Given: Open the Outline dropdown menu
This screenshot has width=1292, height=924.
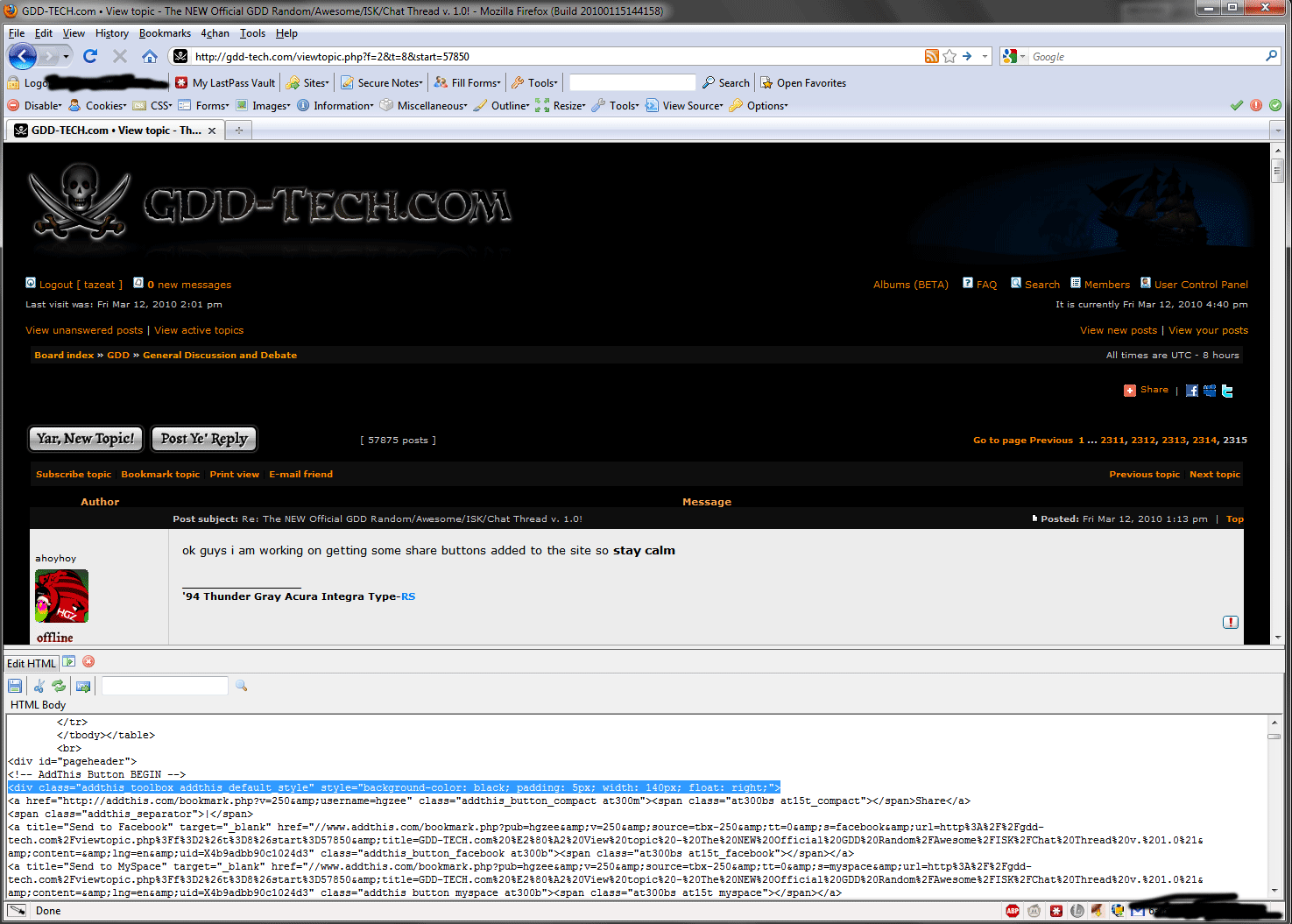Looking at the screenshot, I should click(502, 106).
